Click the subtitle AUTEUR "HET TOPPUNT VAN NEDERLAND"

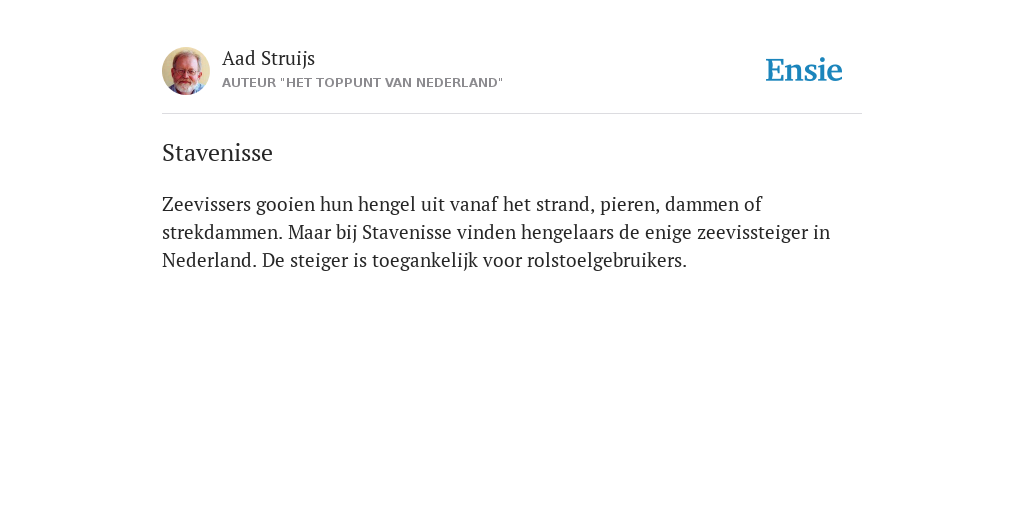tap(362, 83)
